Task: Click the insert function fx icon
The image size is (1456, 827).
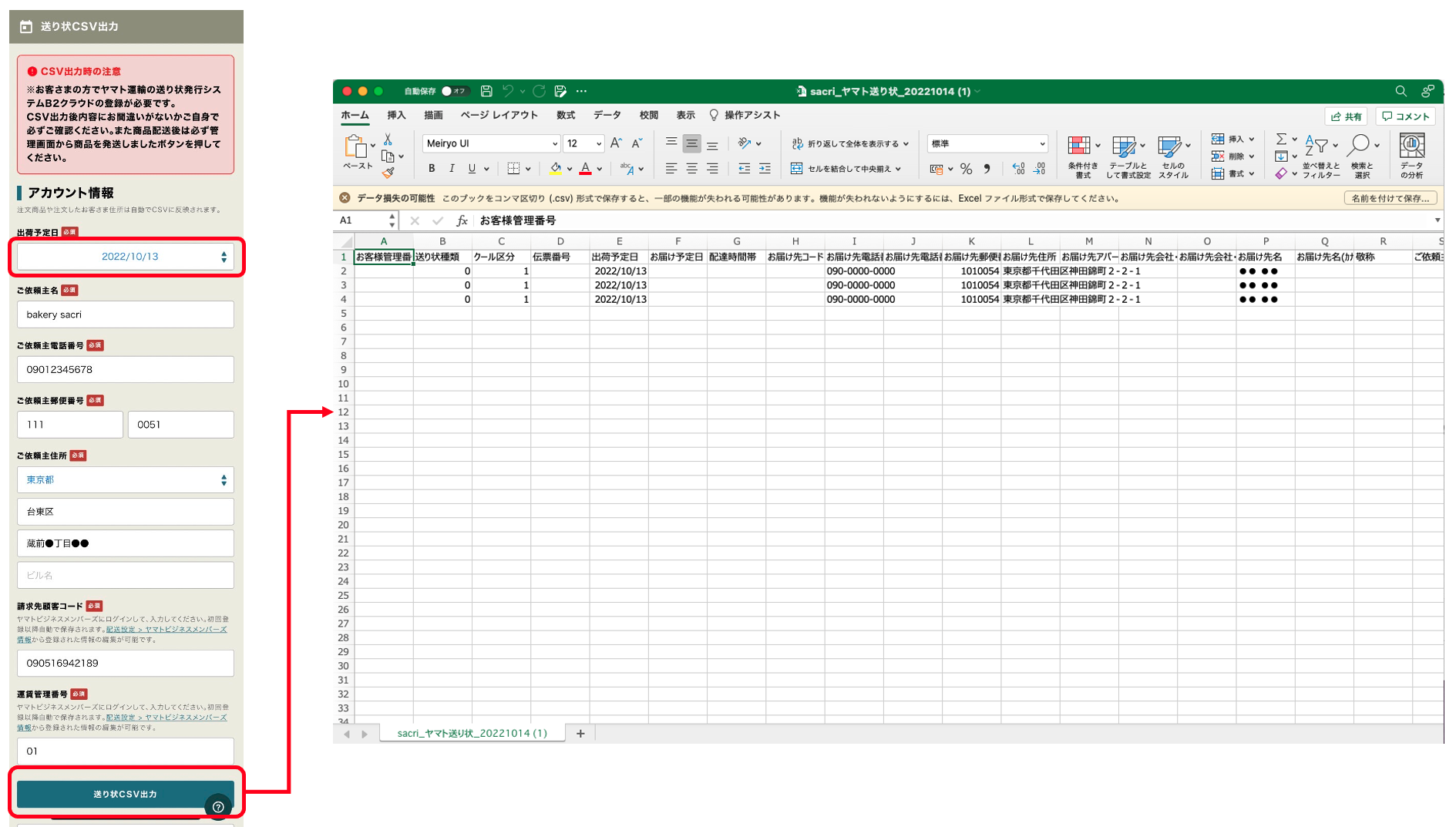Action: (x=462, y=220)
